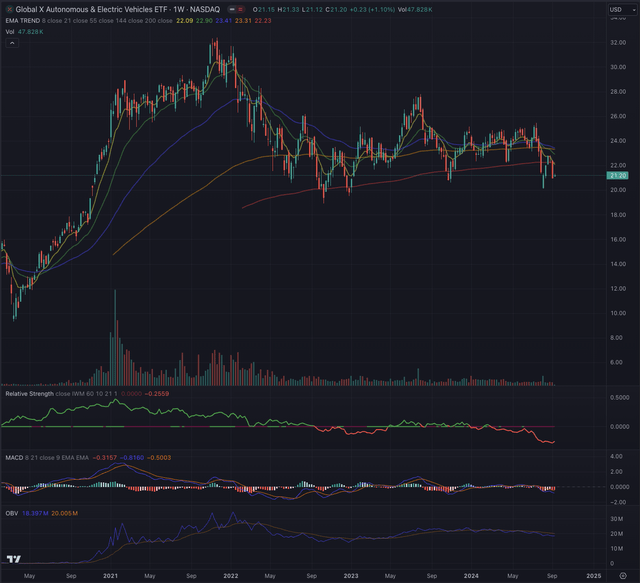Click the green EMA value 22.90
The height and width of the screenshot is (583, 640).
coord(204,20)
